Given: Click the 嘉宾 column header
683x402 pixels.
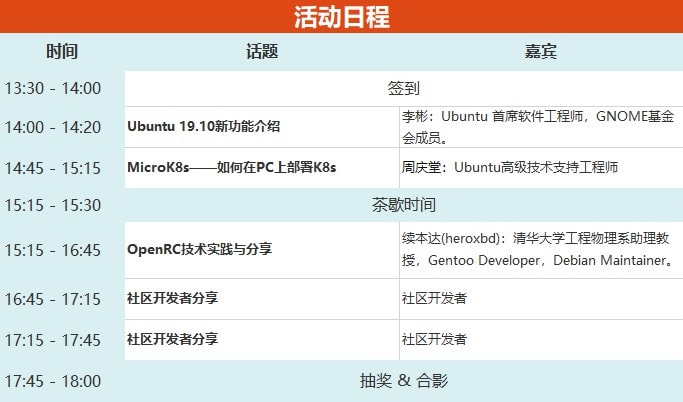Looking at the screenshot, I should point(541,51).
